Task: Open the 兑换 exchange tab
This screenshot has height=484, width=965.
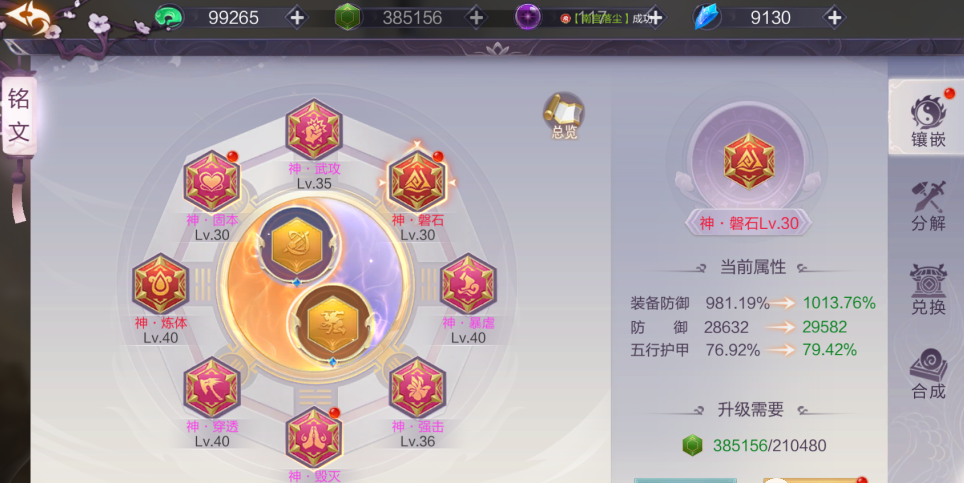Action: [x=928, y=289]
